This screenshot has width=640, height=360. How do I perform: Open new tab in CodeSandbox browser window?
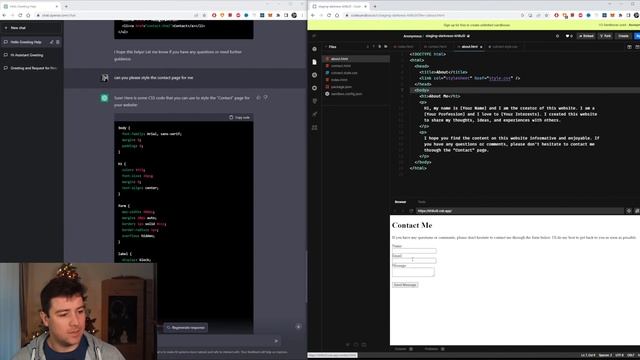click(375, 6)
